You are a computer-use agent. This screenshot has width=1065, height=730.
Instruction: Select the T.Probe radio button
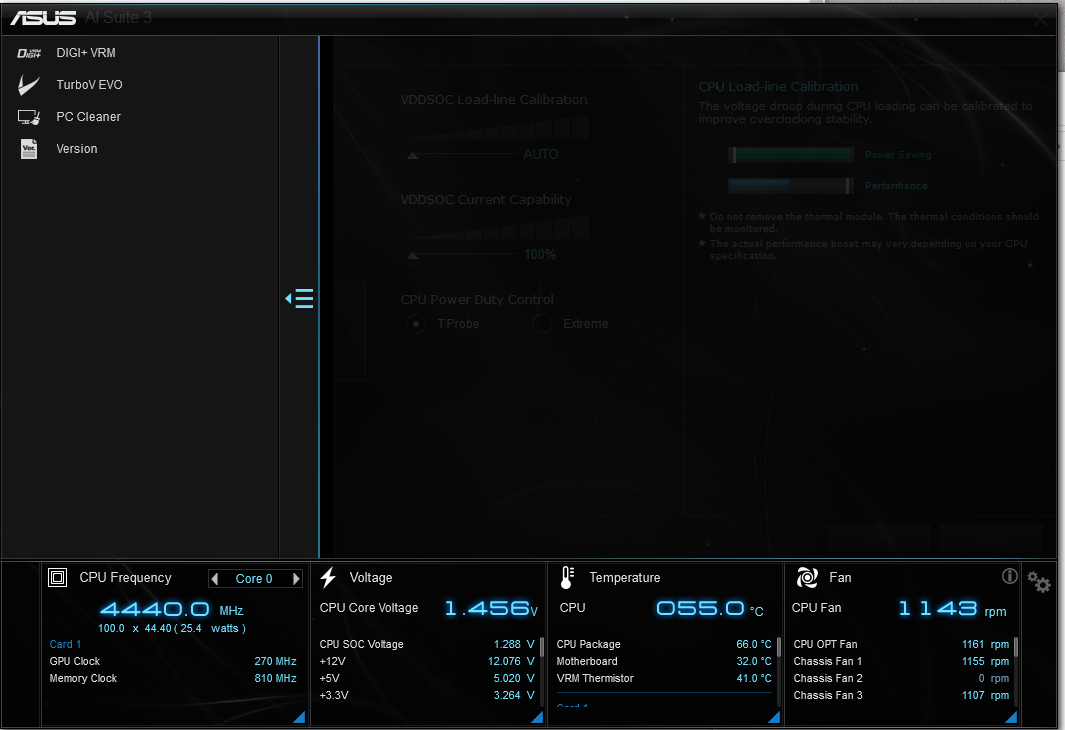416,324
